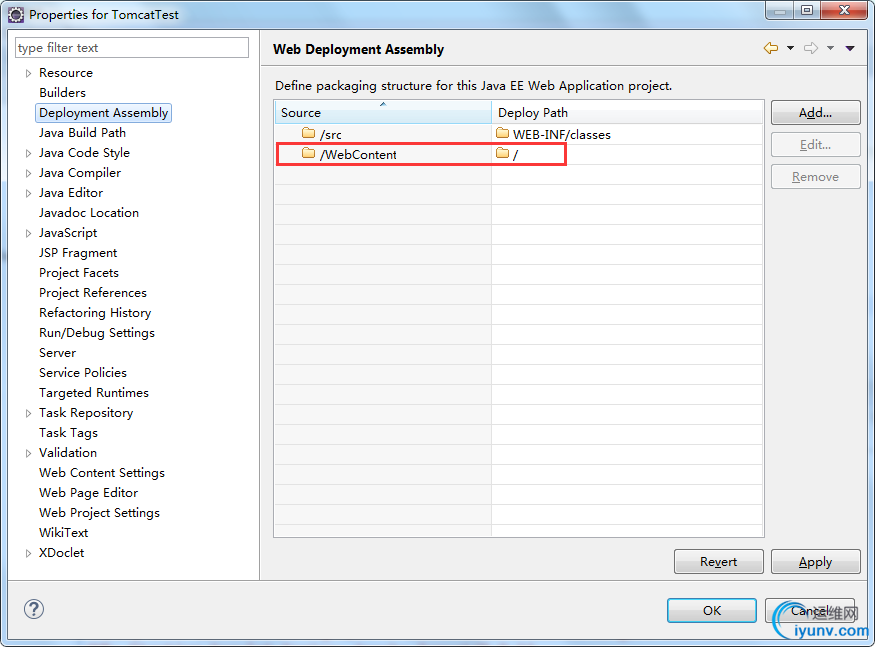This screenshot has width=875, height=647.
Task: Select Deployment Assembly page
Action: click(x=103, y=113)
